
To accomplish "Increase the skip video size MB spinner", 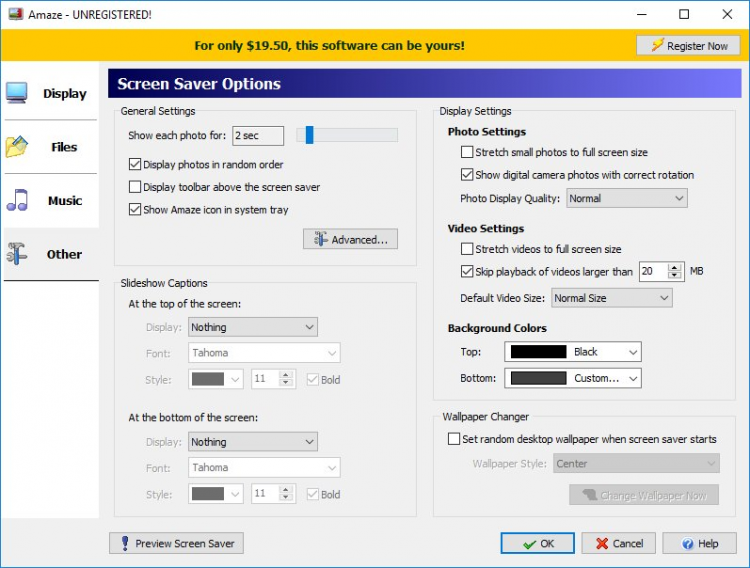I will (674, 267).
